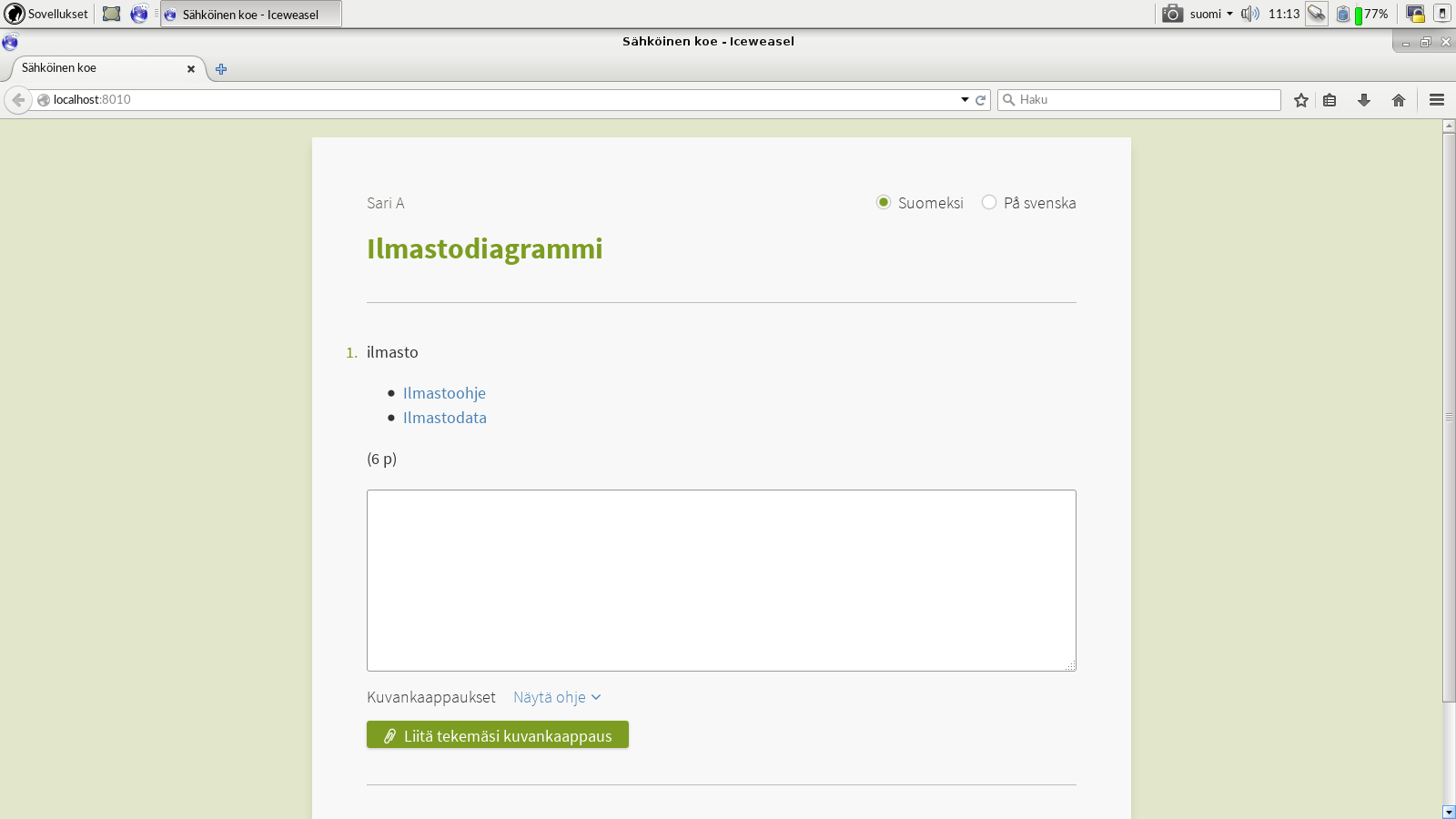
Task: Open the bookmarks list icon
Action: pos(1330,100)
